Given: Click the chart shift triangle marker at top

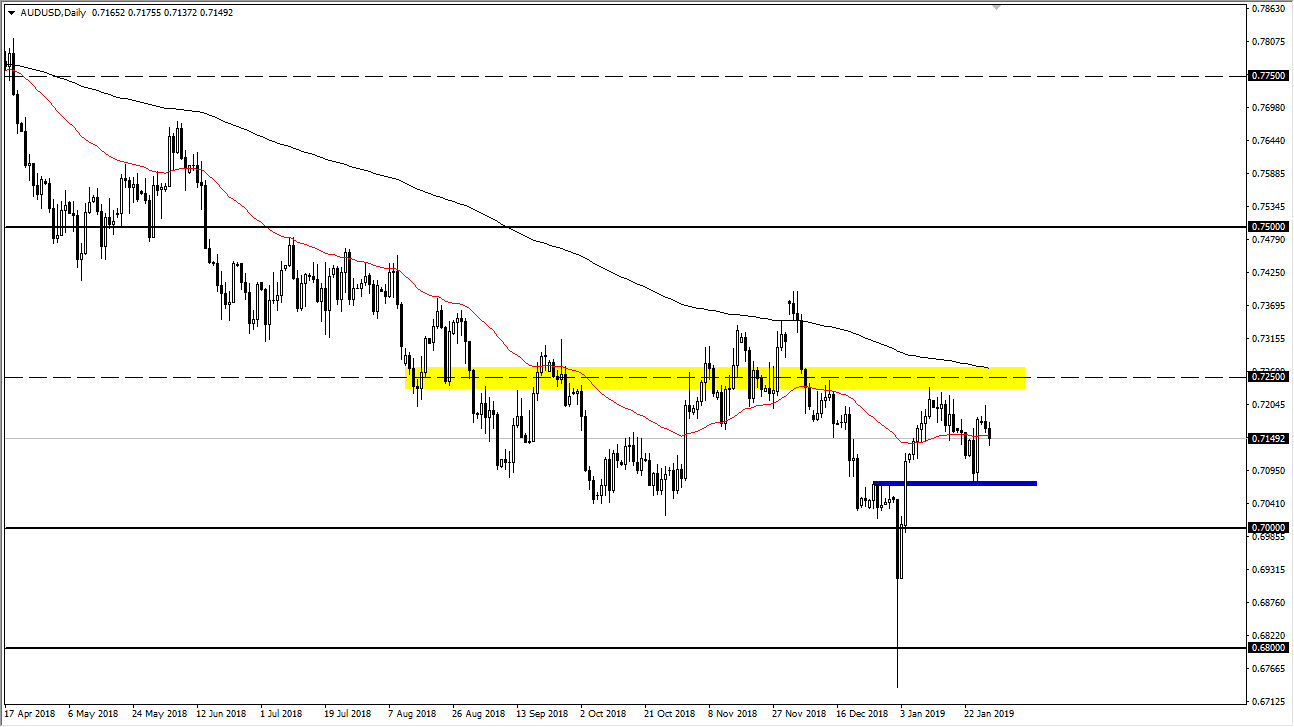Looking at the screenshot, I should [996, 7].
